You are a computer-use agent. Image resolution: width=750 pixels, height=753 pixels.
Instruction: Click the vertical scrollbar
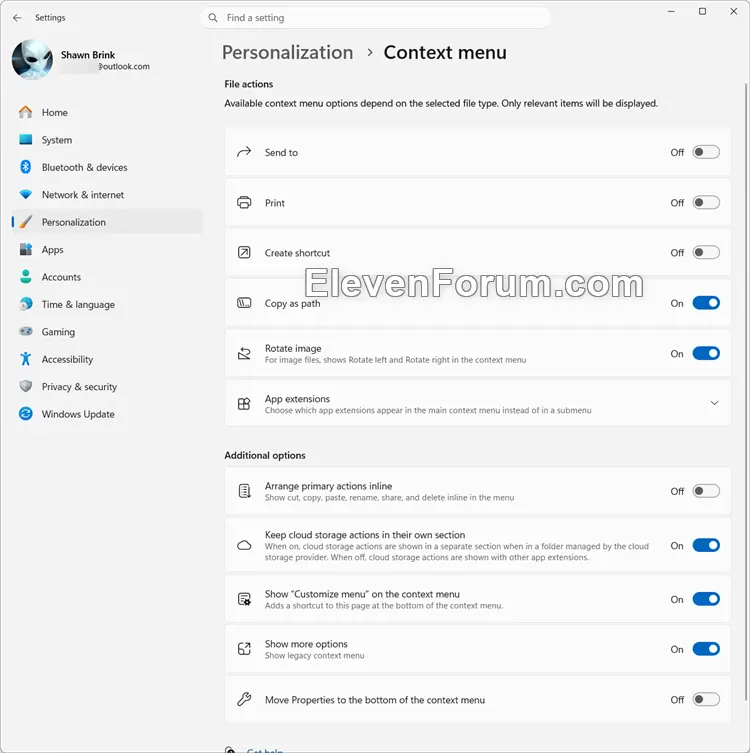[746, 391]
